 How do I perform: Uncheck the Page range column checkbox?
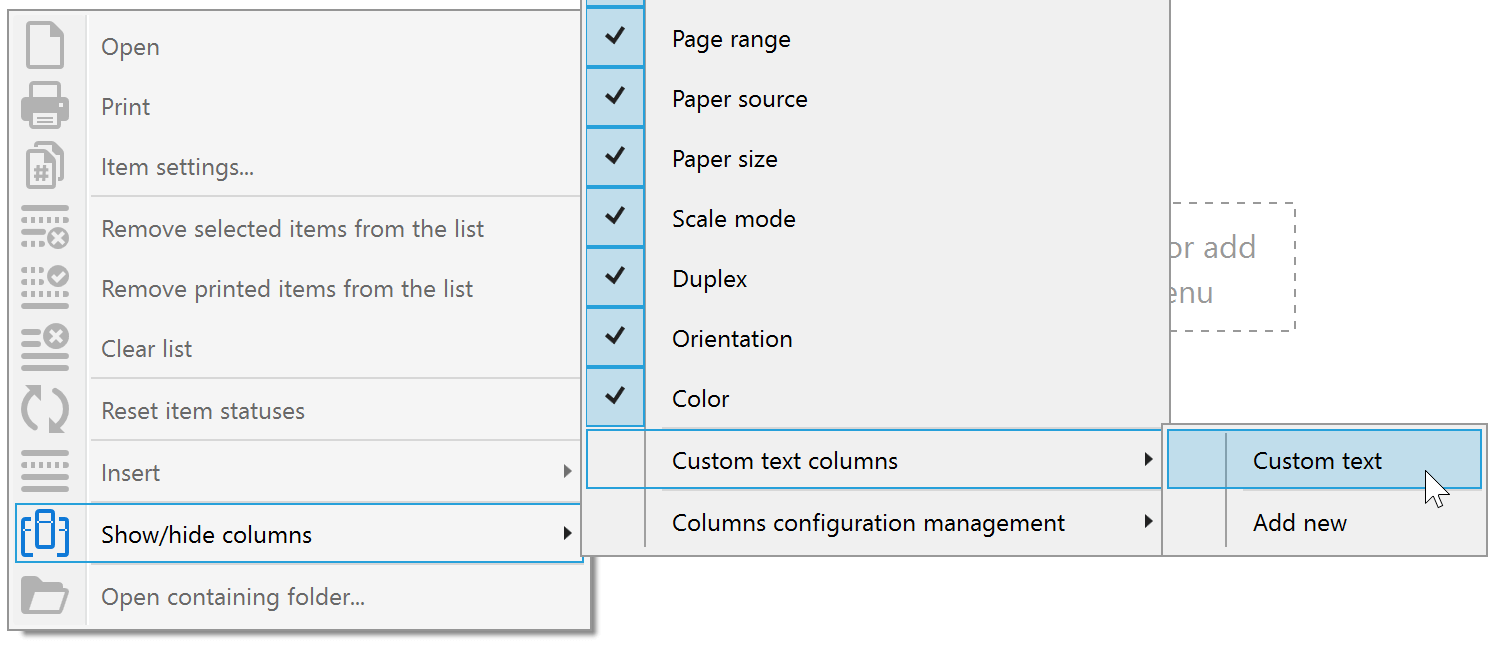click(615, 38)
